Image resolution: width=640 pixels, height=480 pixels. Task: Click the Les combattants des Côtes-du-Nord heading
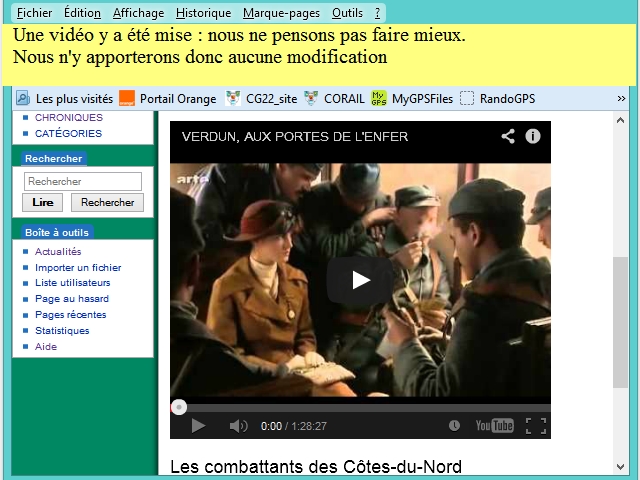tap(316, 467)
